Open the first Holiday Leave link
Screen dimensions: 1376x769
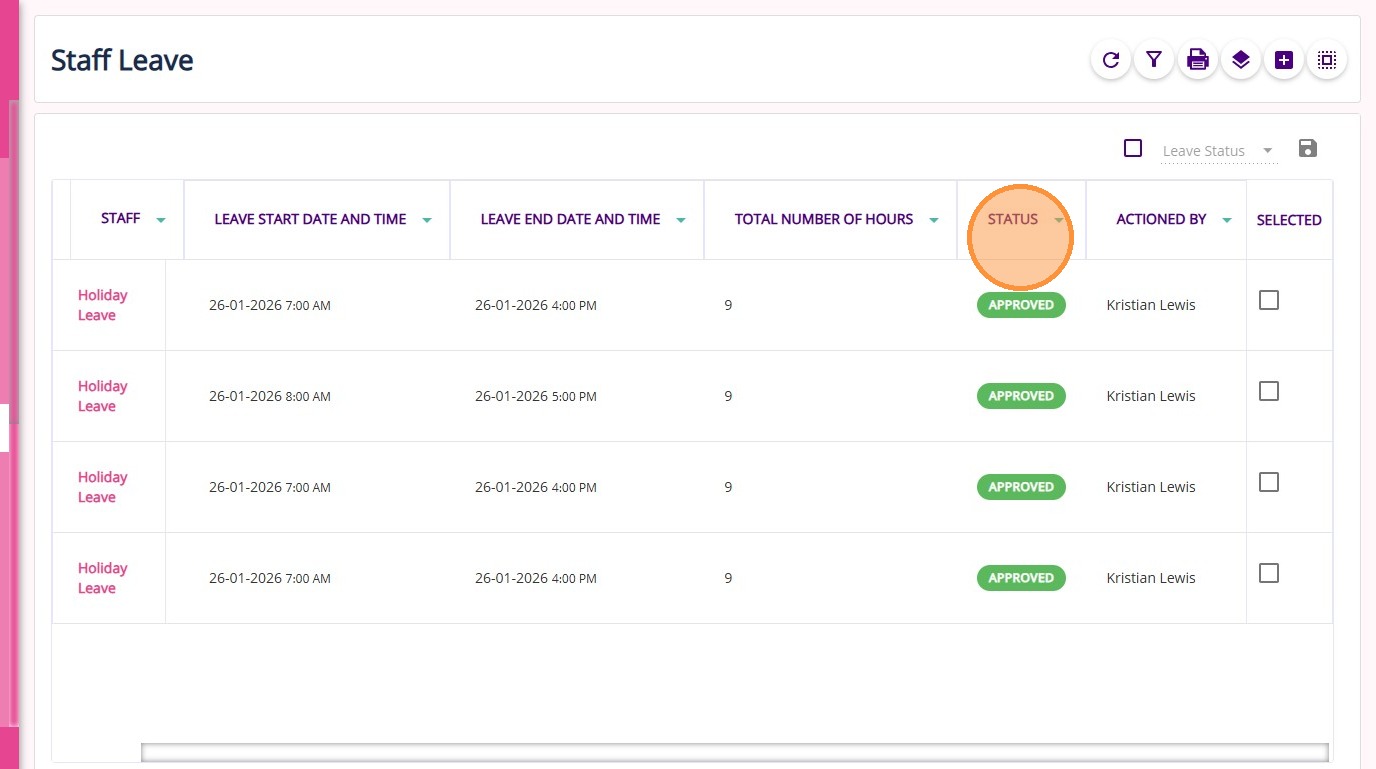coord(102,305)
